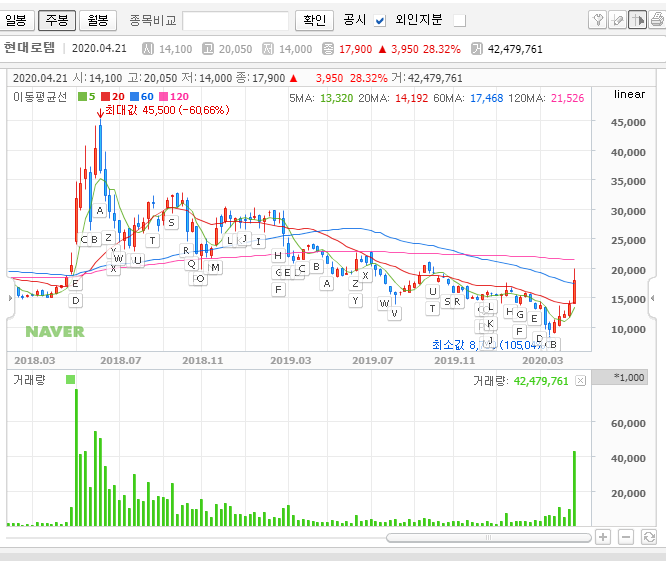
Task: Print the chart with the printer icon
Action: pyautogui.click(x=657, y=20)
